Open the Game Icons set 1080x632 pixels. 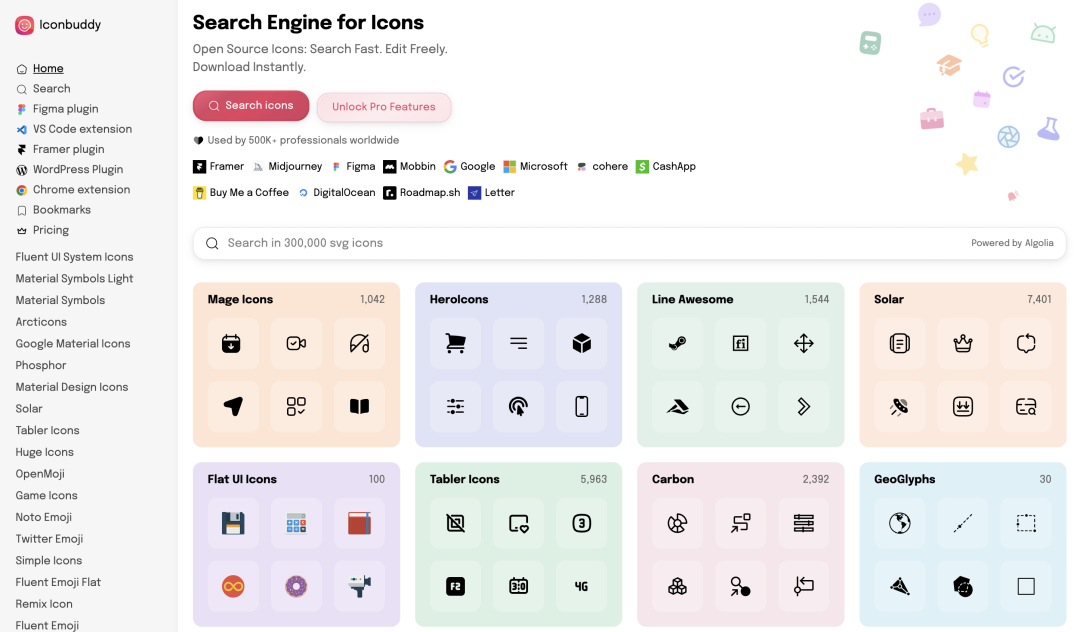point(46,496)
